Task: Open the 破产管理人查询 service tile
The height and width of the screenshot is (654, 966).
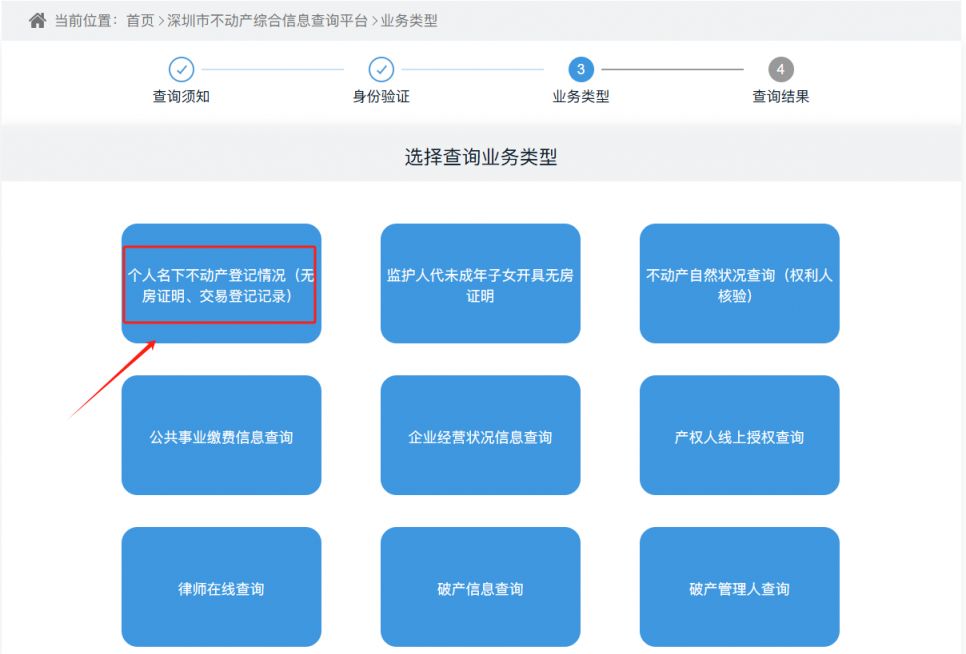Action: click(x=739, y=587)
